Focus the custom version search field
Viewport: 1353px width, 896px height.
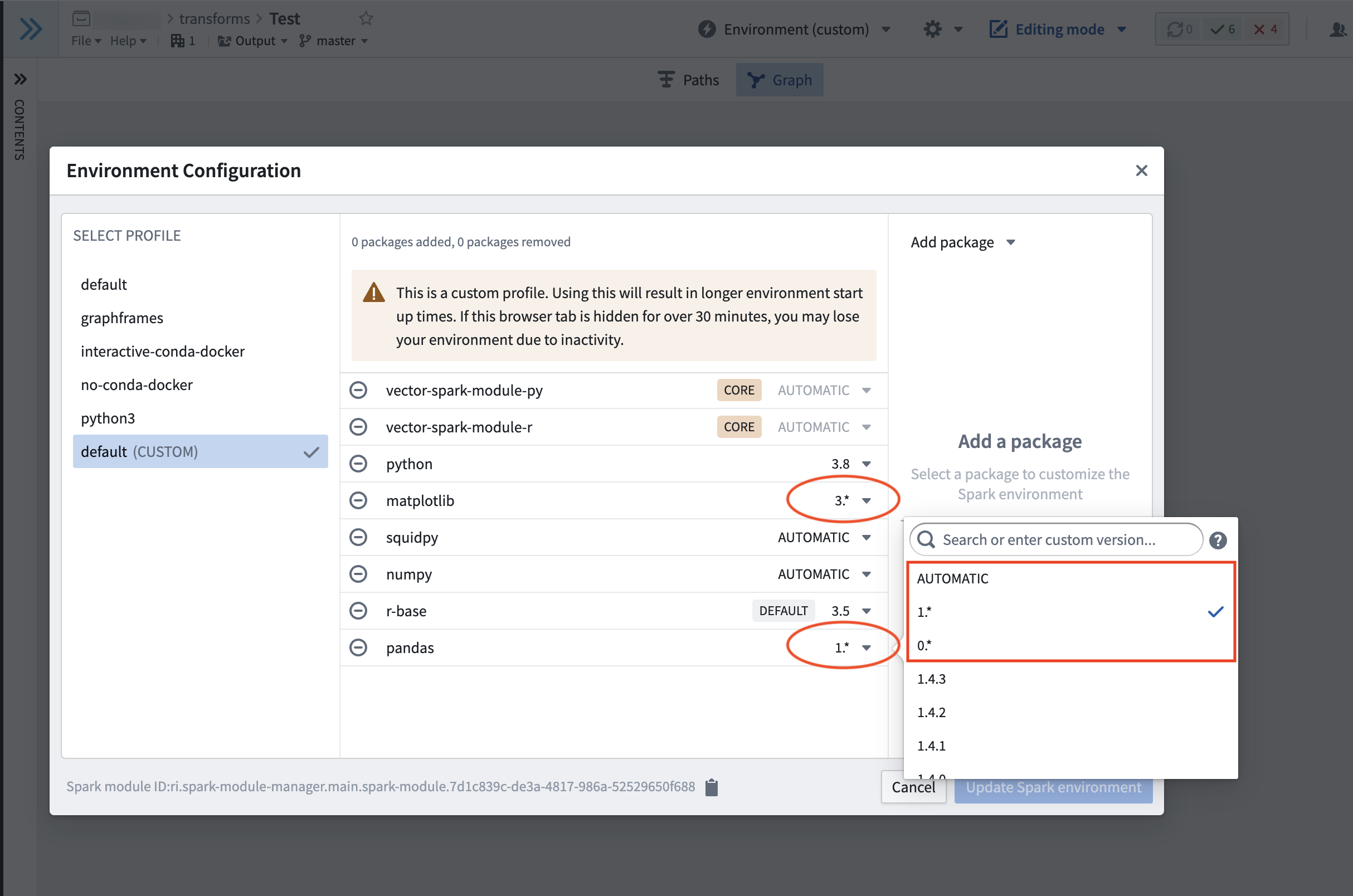(1056, 539)
